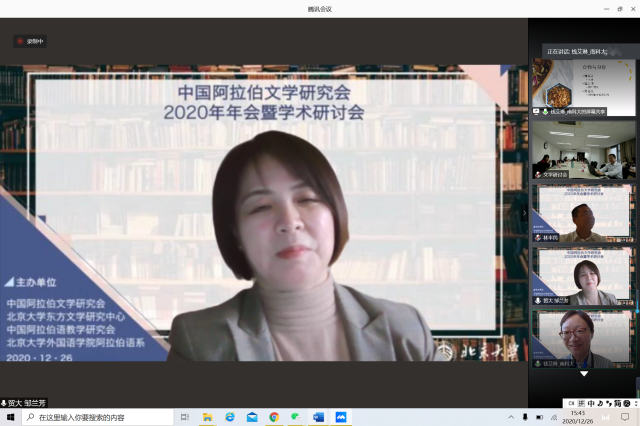Viewport: 640px width, 426px height.
Task: Open File Explorer from the taskbar
Action: [x=207, y=416]
